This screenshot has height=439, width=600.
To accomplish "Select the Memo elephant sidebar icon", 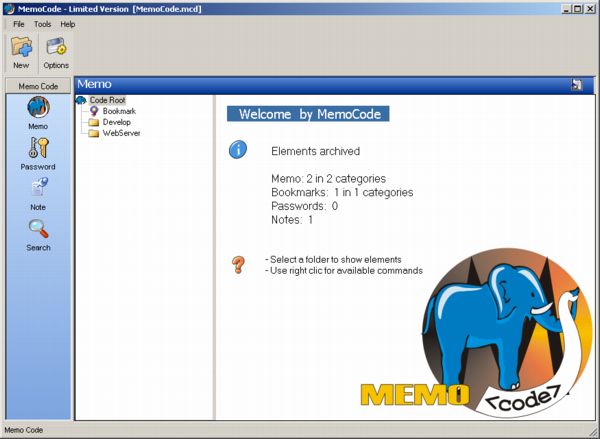I will pos(38,107).
